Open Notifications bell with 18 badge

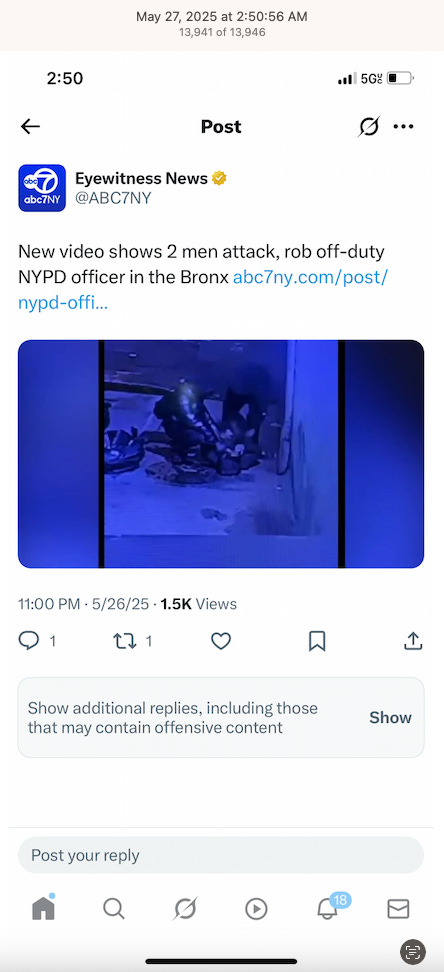[x=329, y=908]
